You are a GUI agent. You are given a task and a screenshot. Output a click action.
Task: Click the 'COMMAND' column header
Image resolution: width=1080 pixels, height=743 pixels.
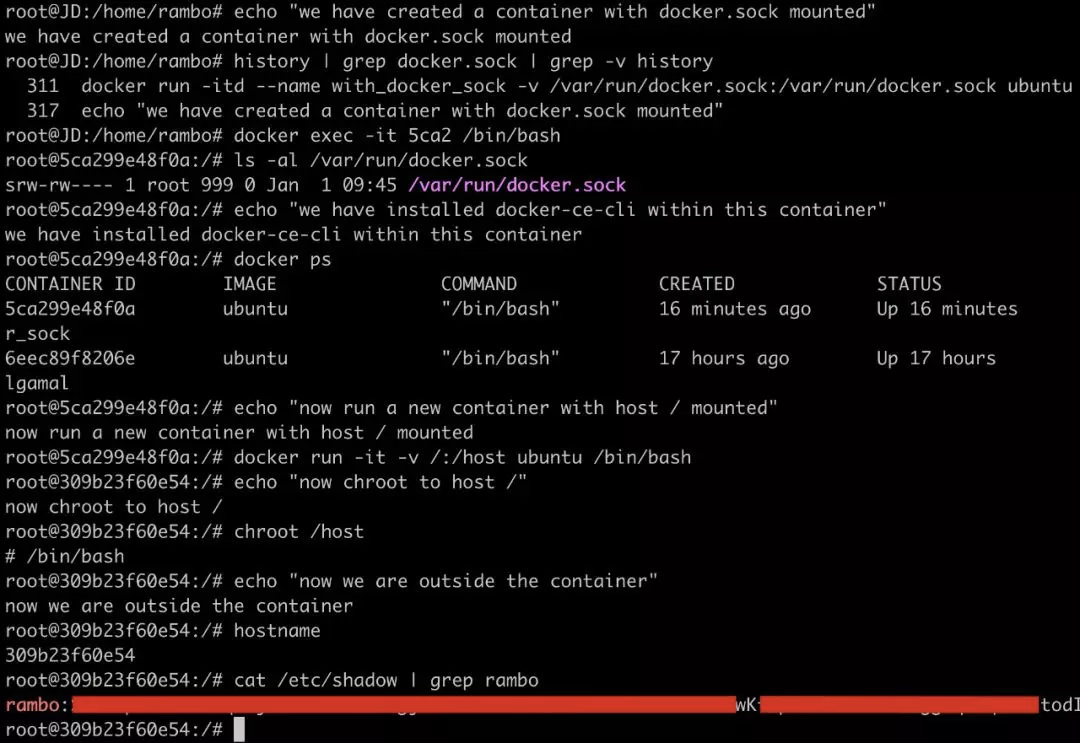(479, 284)
